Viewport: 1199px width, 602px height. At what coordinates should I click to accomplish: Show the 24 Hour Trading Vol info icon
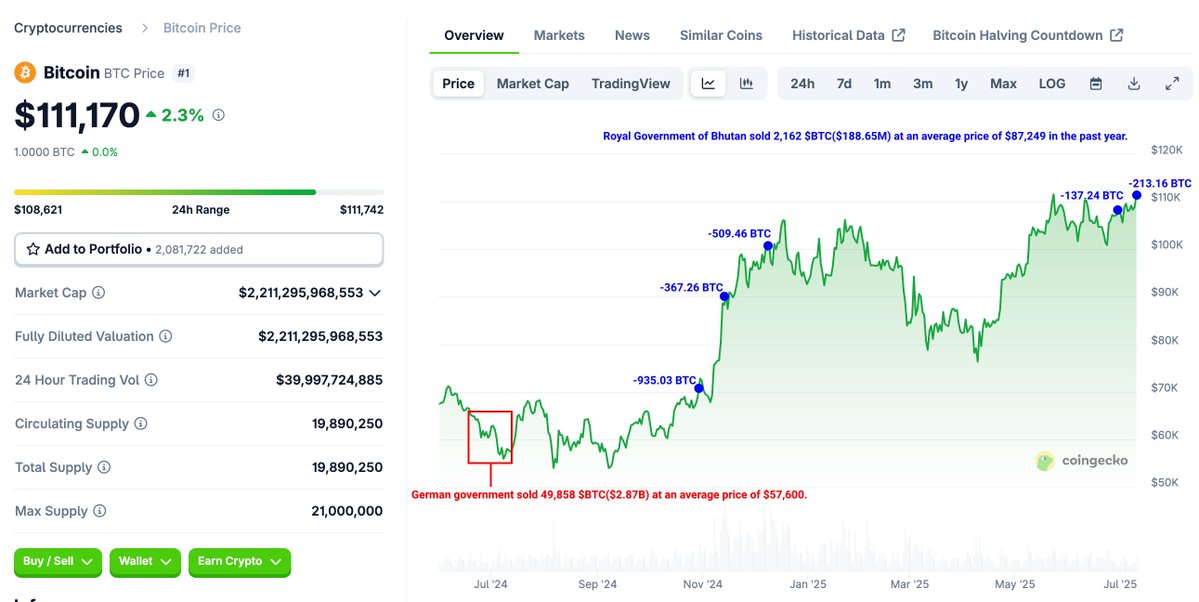tap(151, 380)
